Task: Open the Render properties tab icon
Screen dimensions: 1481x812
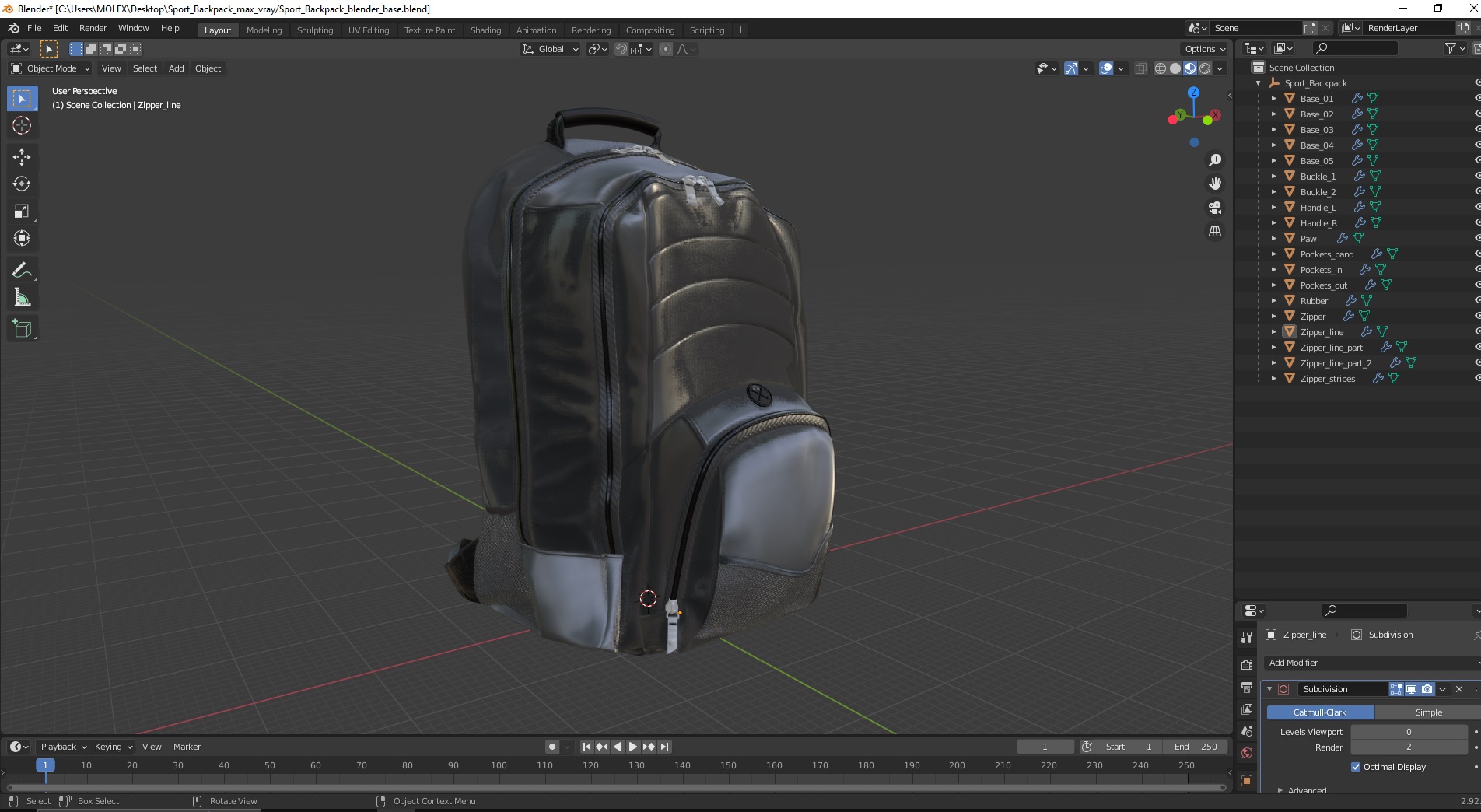Action: (1247, 665)
